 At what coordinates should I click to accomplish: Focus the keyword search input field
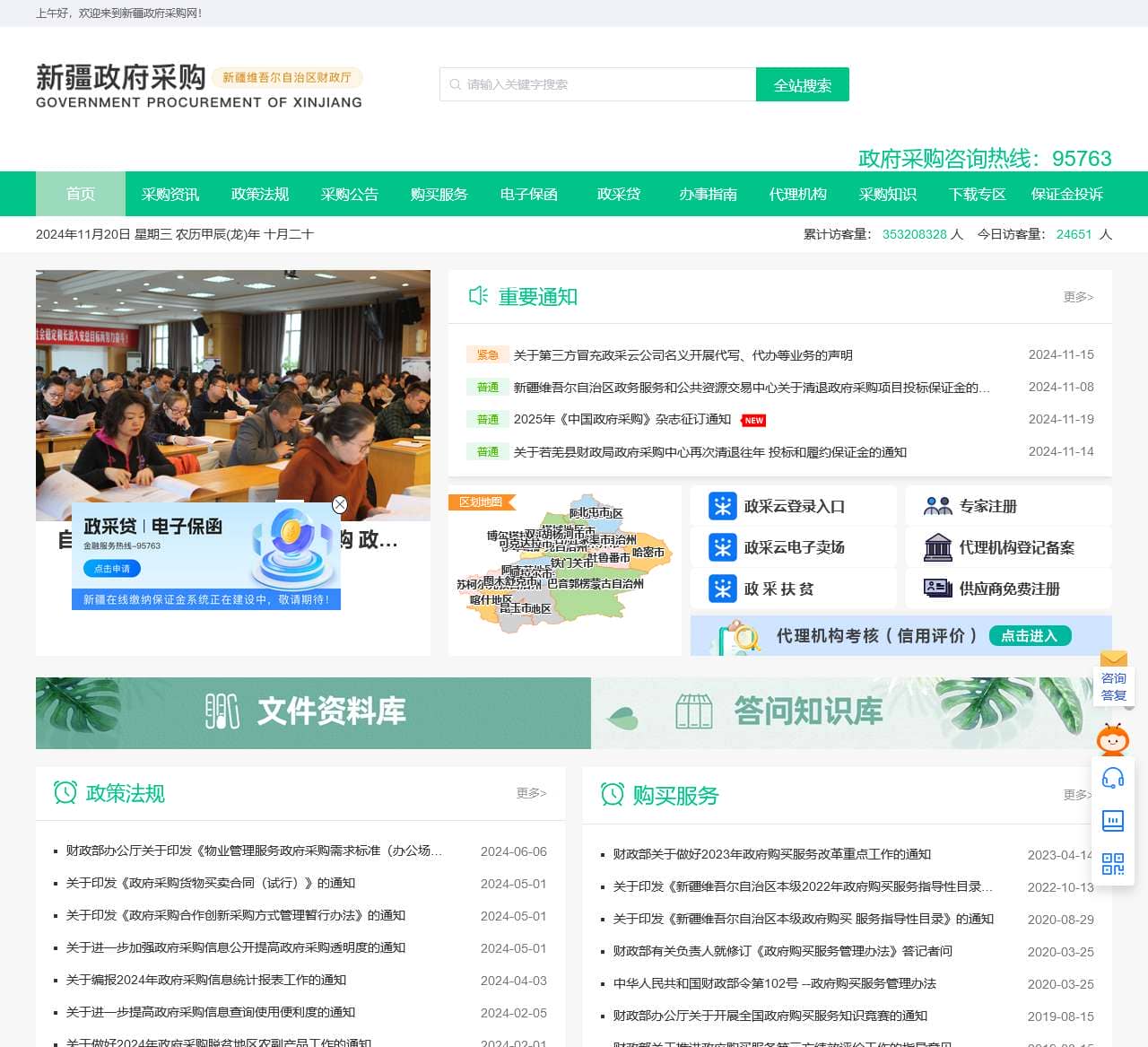598,84
